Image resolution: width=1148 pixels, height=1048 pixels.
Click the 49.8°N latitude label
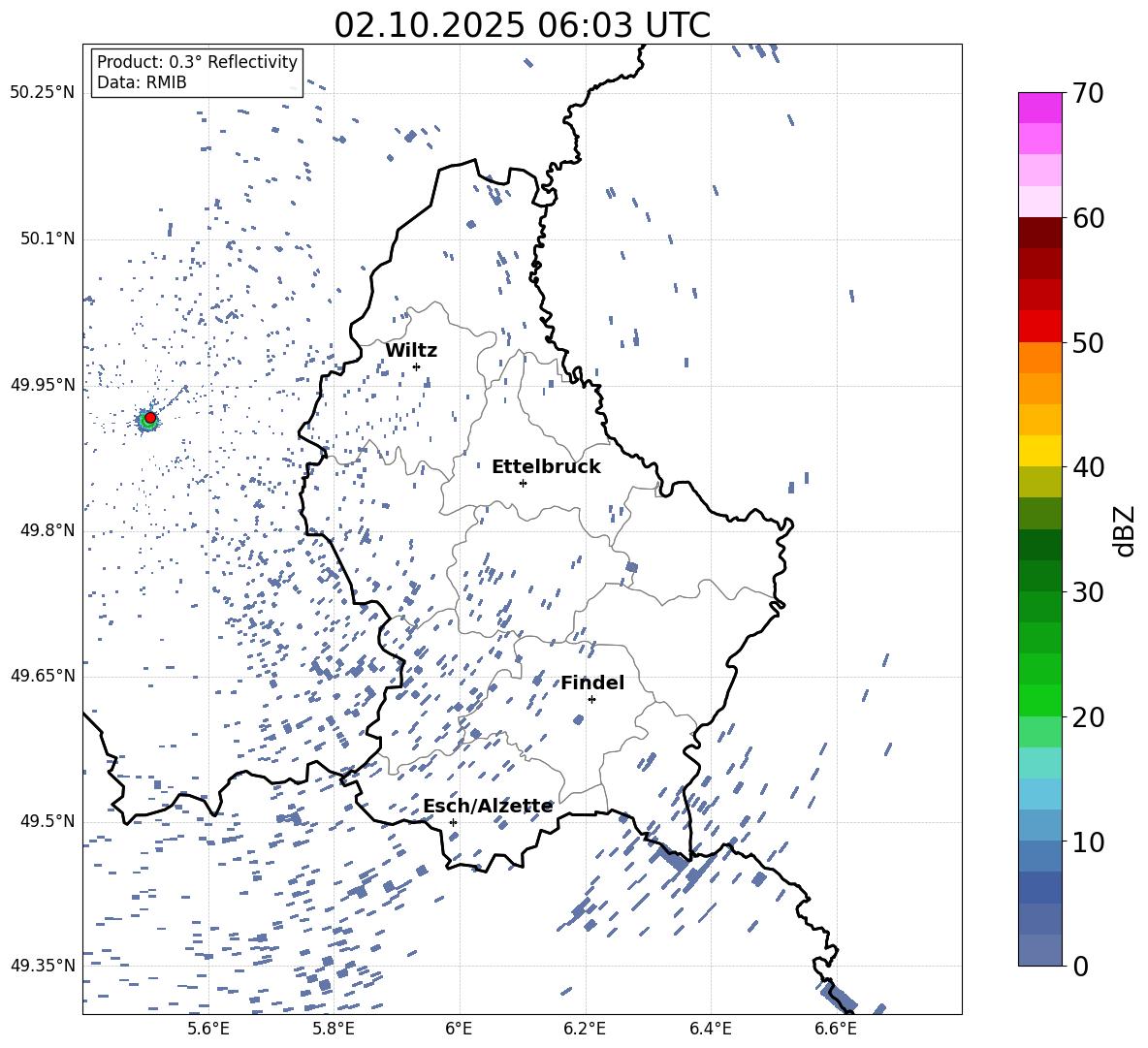(x=48, y=530)
